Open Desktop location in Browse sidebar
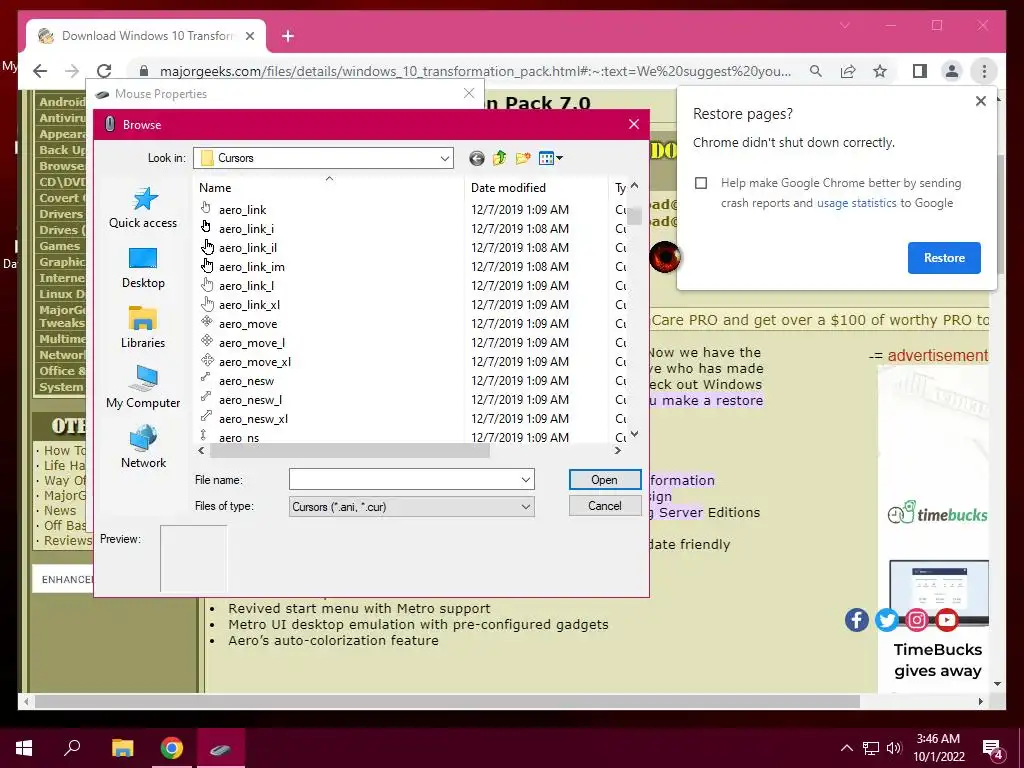1024x768 pixels. 143,268
